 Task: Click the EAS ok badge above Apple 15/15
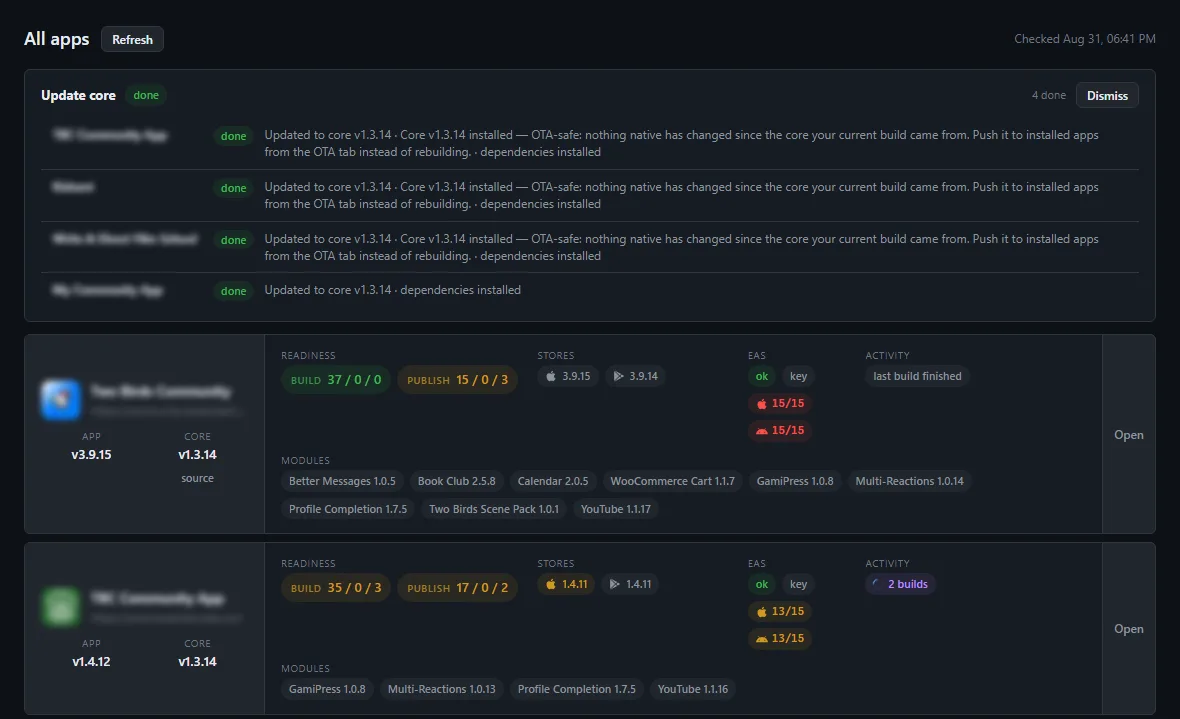coord(762,376)
